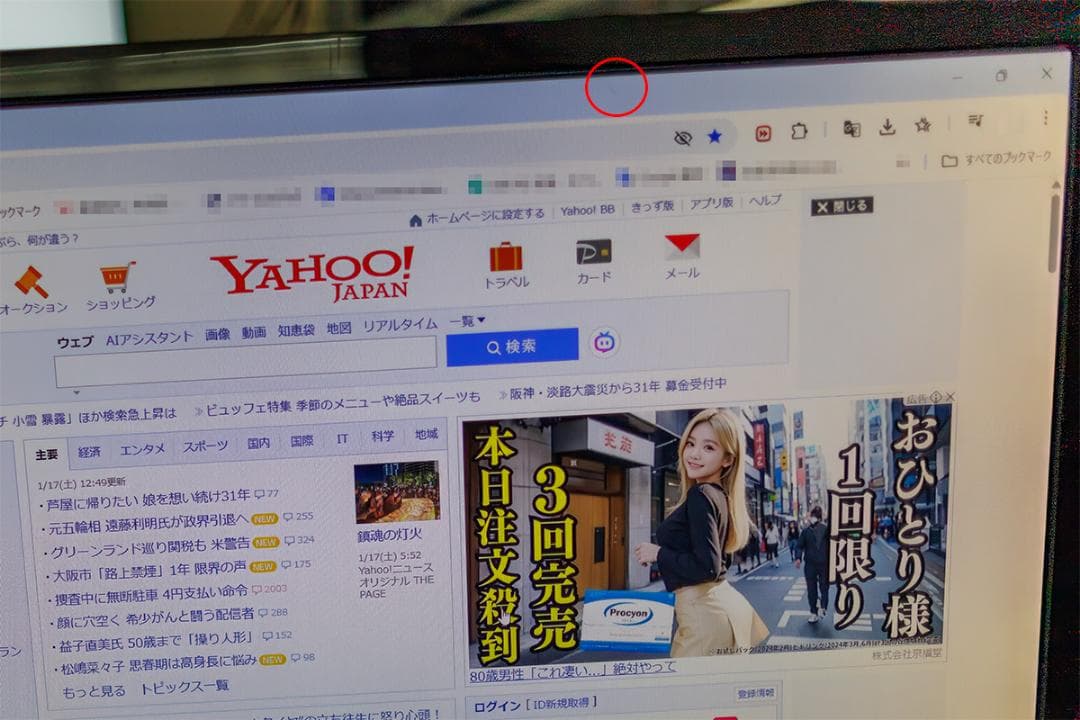The image size is (1080, 720).
Task: Open the red fast-forward extension icon
Action: coord(763,130)
